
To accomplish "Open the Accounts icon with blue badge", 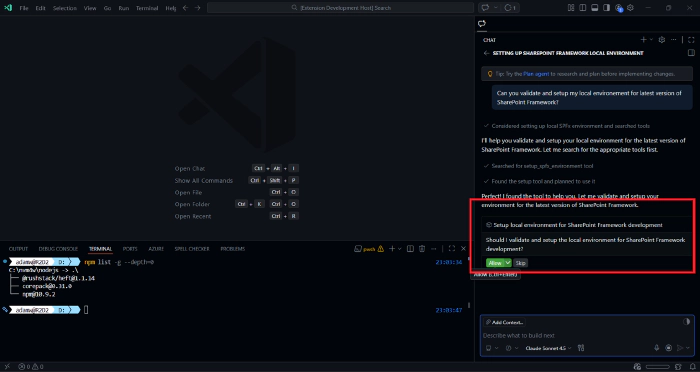I will pyautogui.click(x=619, y=8).
